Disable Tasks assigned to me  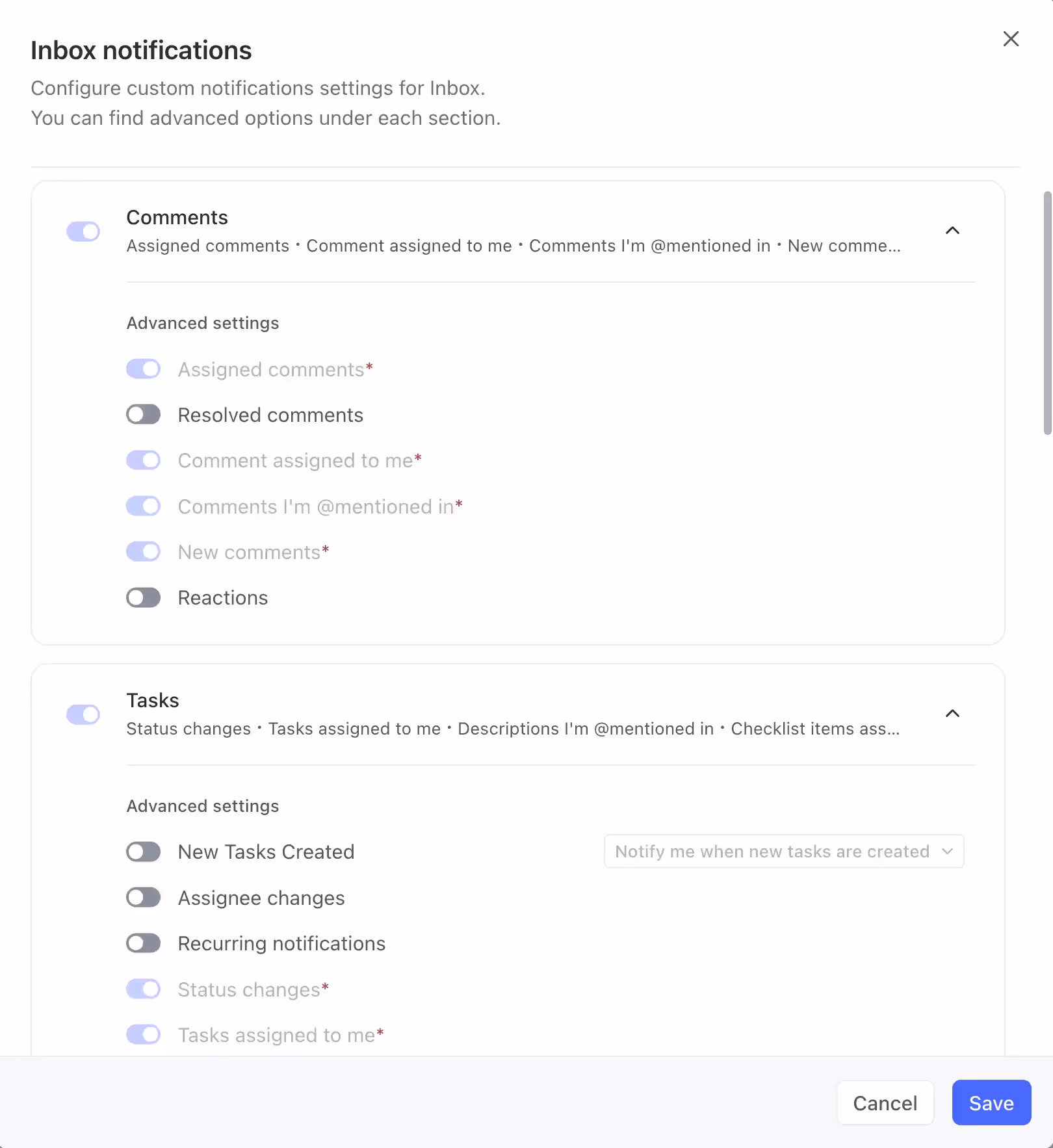[143, 1034]
